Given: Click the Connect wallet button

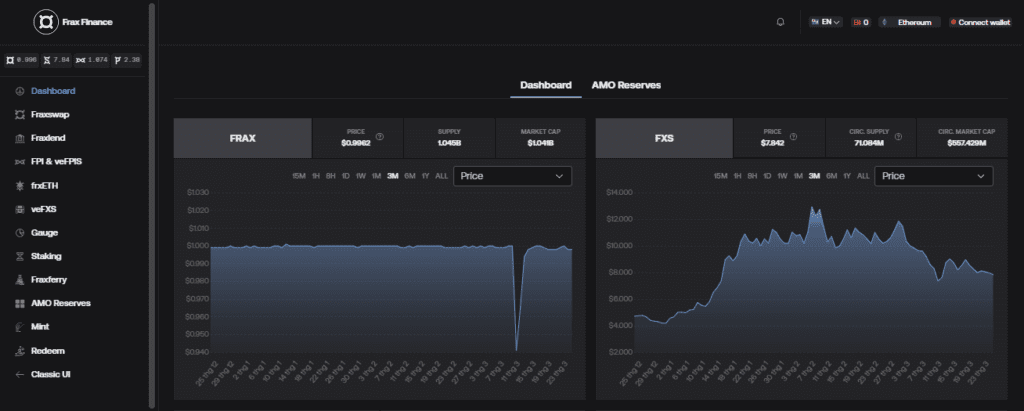Looking at the screenshot, I should point(980,22).
